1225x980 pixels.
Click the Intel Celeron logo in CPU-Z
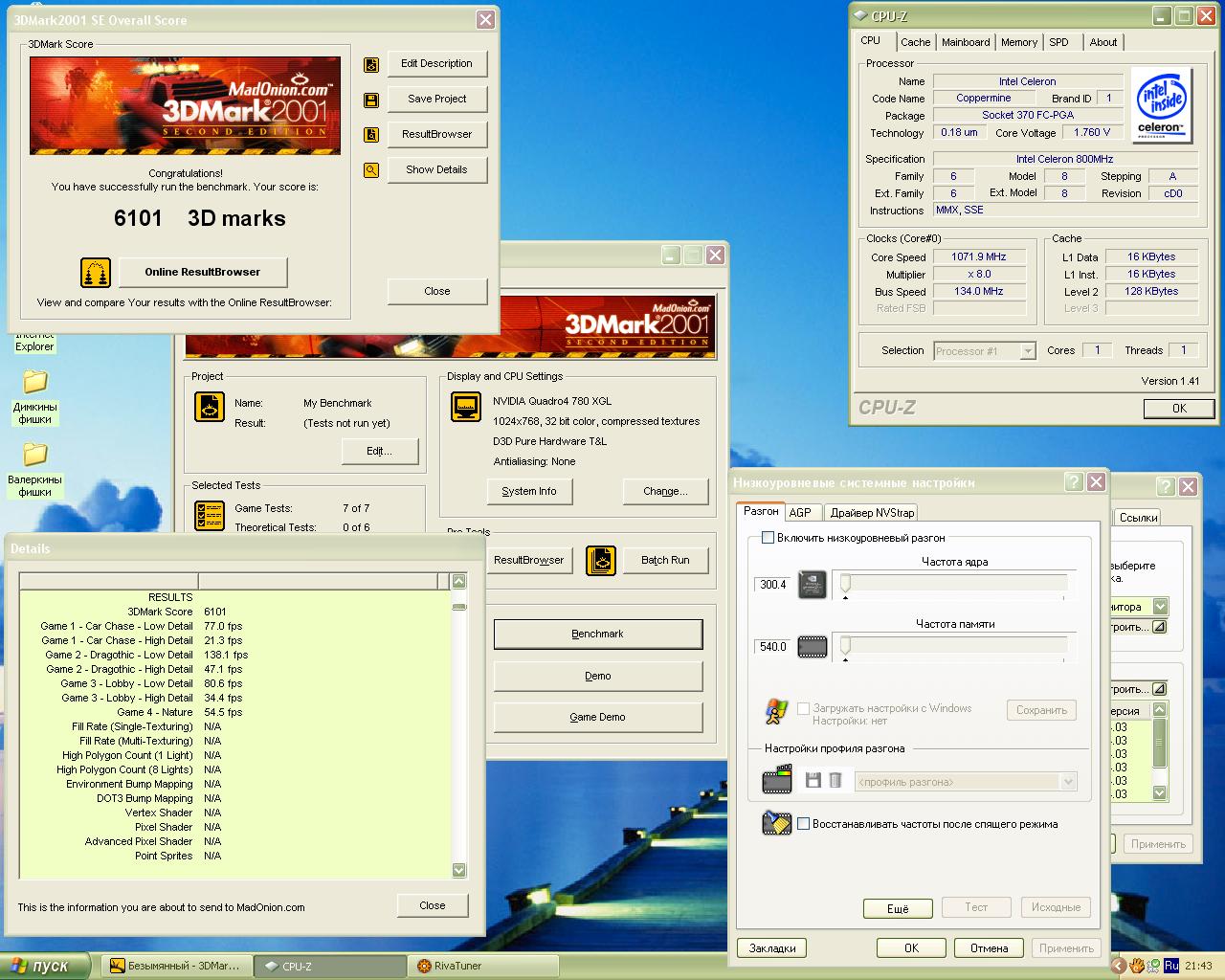1161,104
